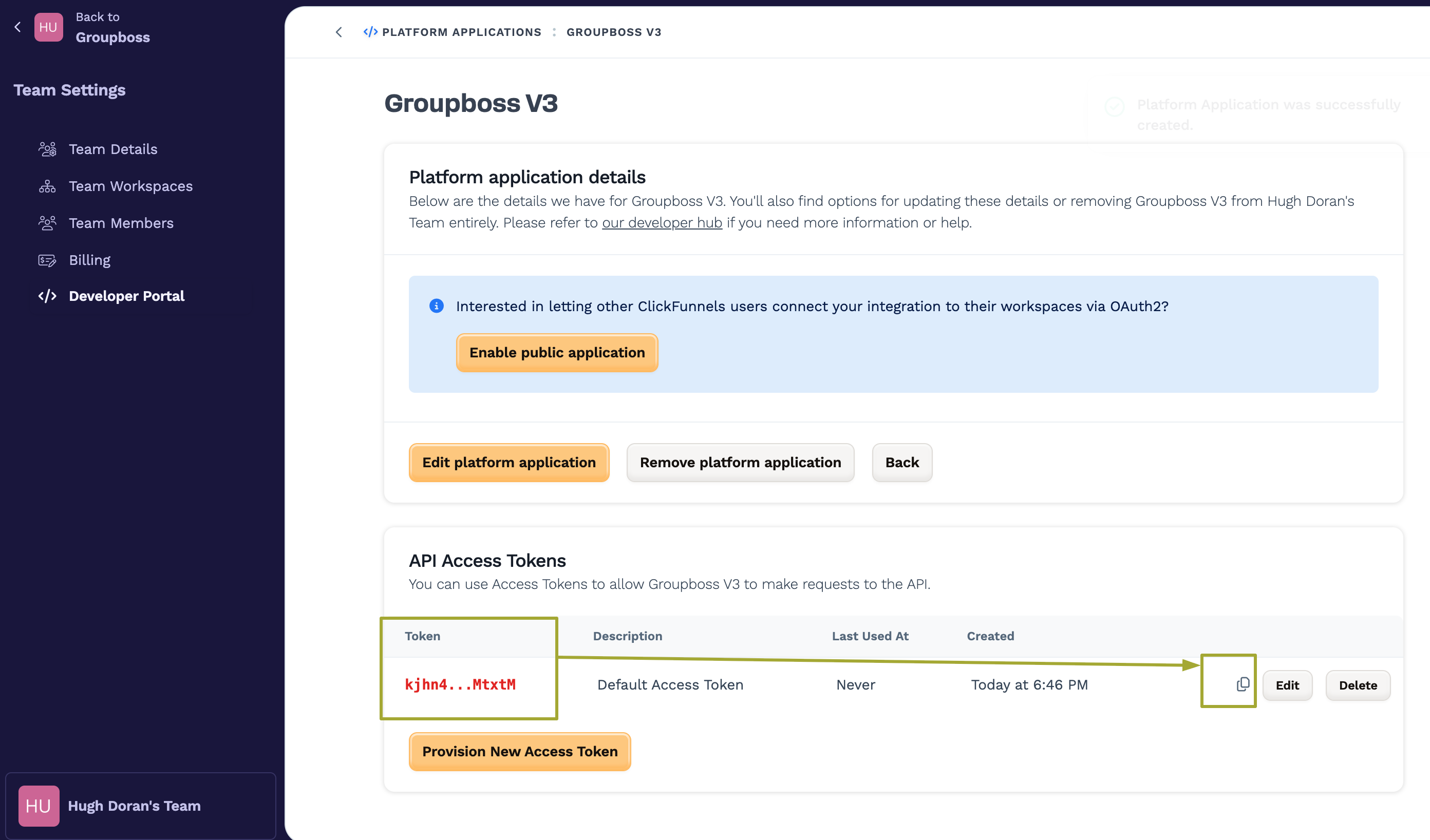Open Developer Portal page
Viewport: 1430px width, 840px height.
[126, 296]
